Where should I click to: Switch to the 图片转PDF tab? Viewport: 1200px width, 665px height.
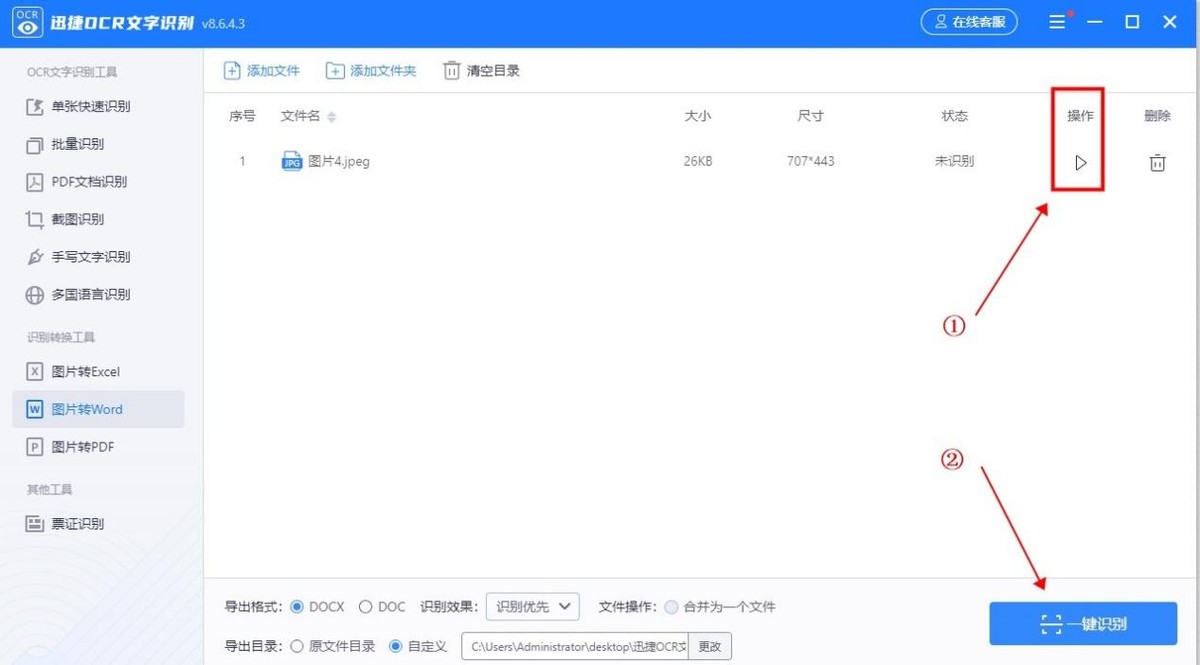click(82, 446)
